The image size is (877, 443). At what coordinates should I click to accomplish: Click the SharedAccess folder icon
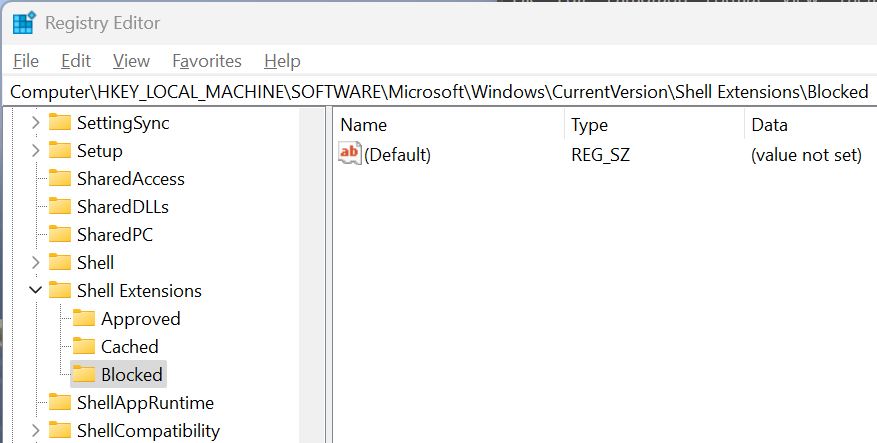click(x=60, y=178)
